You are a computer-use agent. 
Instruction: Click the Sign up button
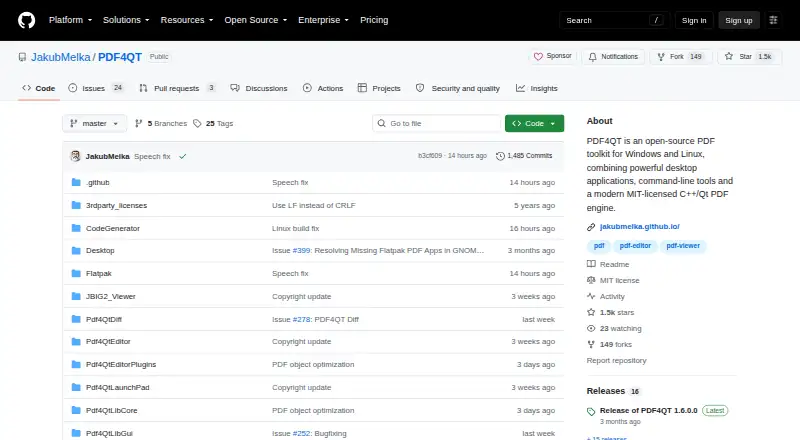739,20
